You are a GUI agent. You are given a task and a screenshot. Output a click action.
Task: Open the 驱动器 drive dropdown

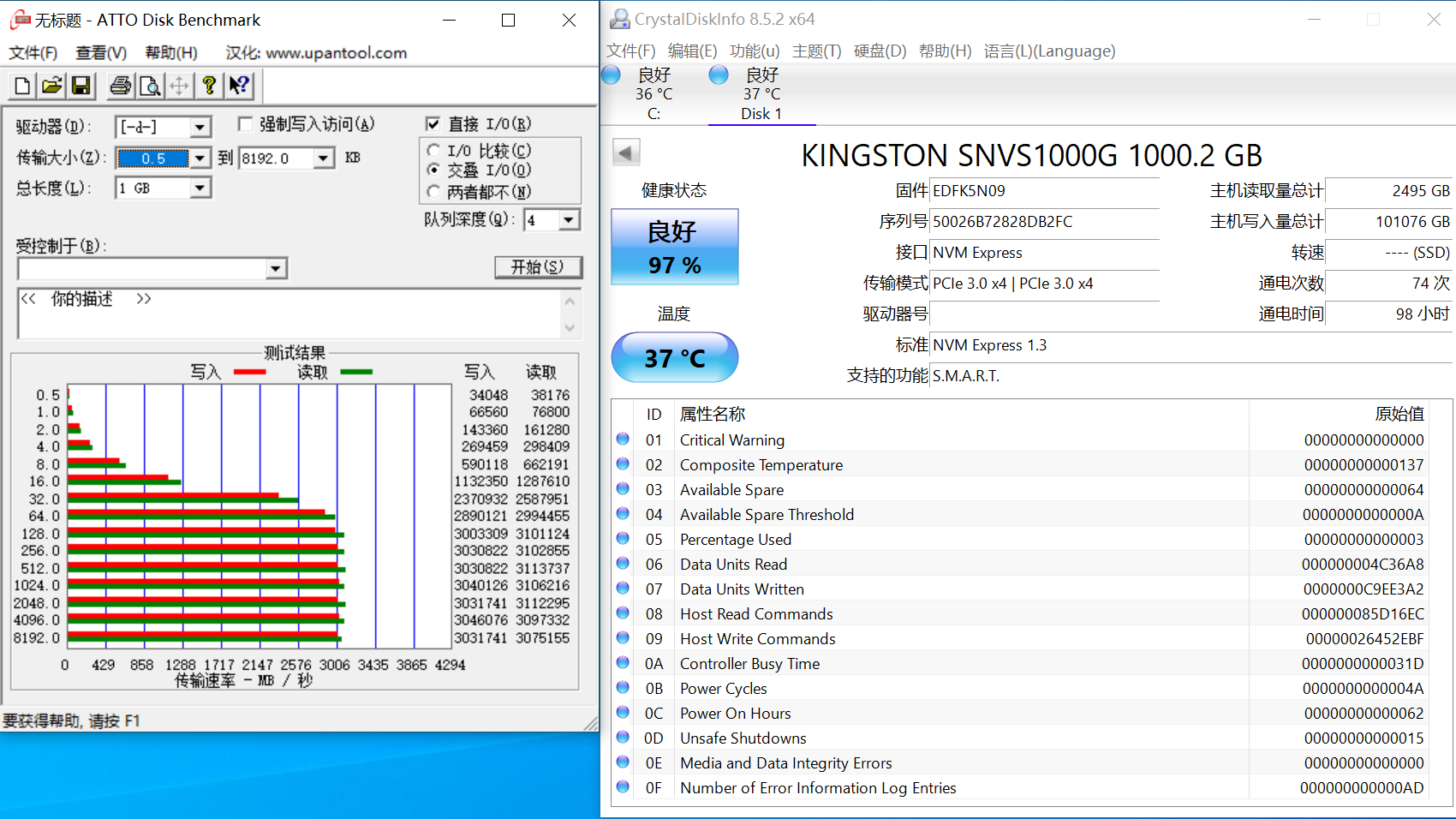[200, 128]
